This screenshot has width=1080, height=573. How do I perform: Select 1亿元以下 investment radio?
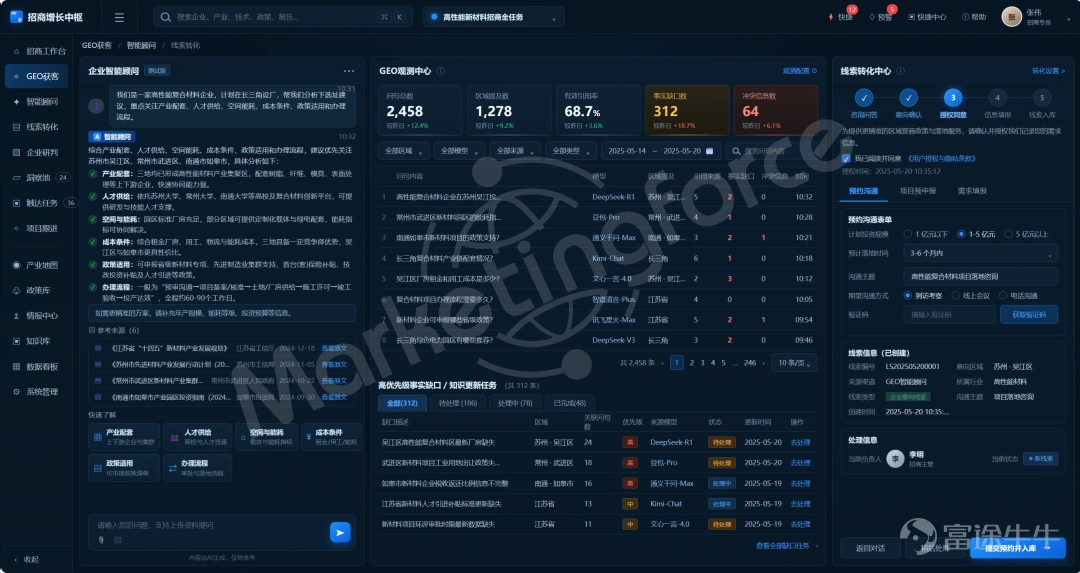pos(908,234)
